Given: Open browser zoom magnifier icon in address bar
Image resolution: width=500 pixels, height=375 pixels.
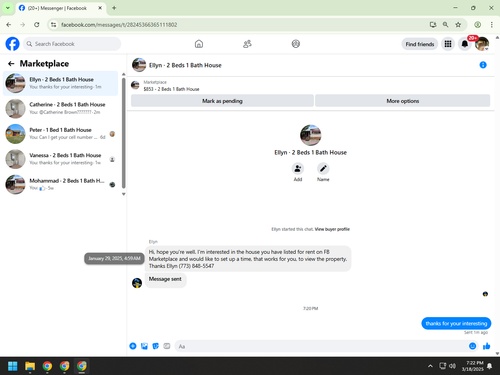Looking at the screenshot, I should point(446,25).
